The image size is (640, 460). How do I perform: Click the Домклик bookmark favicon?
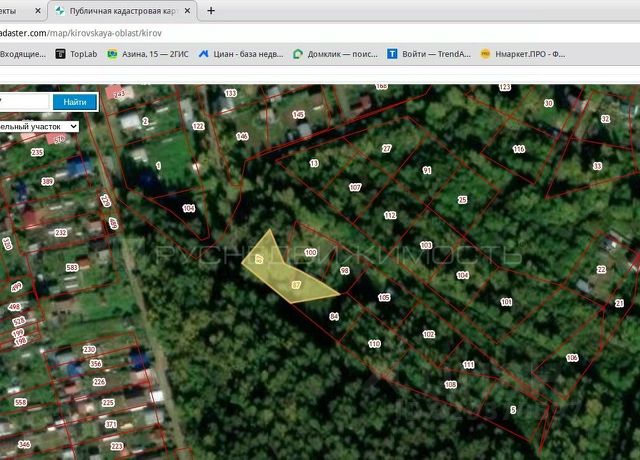298,54
